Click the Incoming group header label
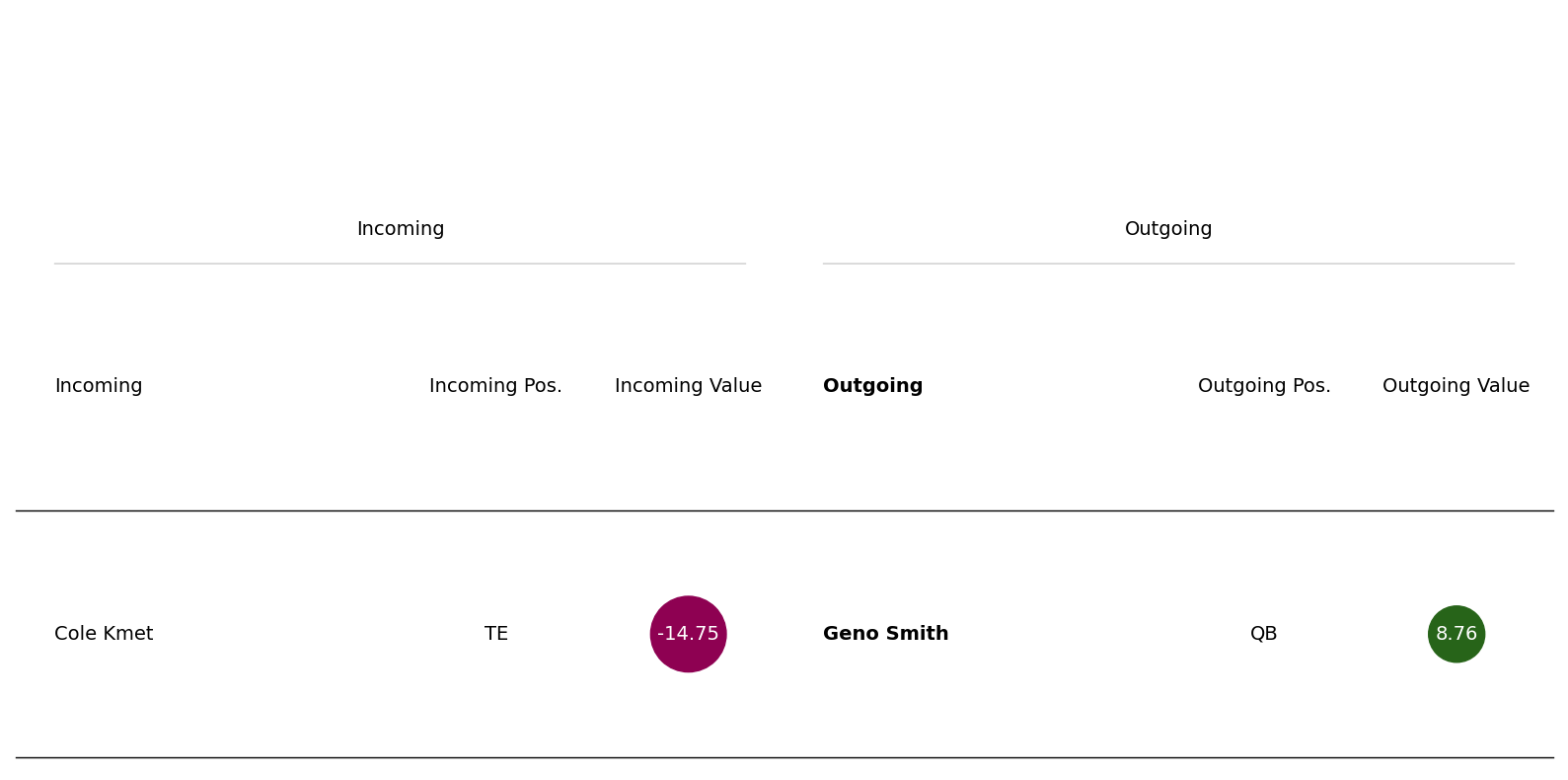 (401, 229)
